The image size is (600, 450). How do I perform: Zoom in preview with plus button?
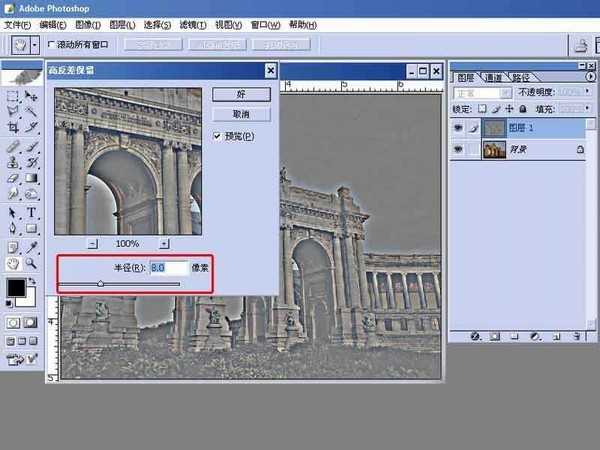[x=165, y=243]
